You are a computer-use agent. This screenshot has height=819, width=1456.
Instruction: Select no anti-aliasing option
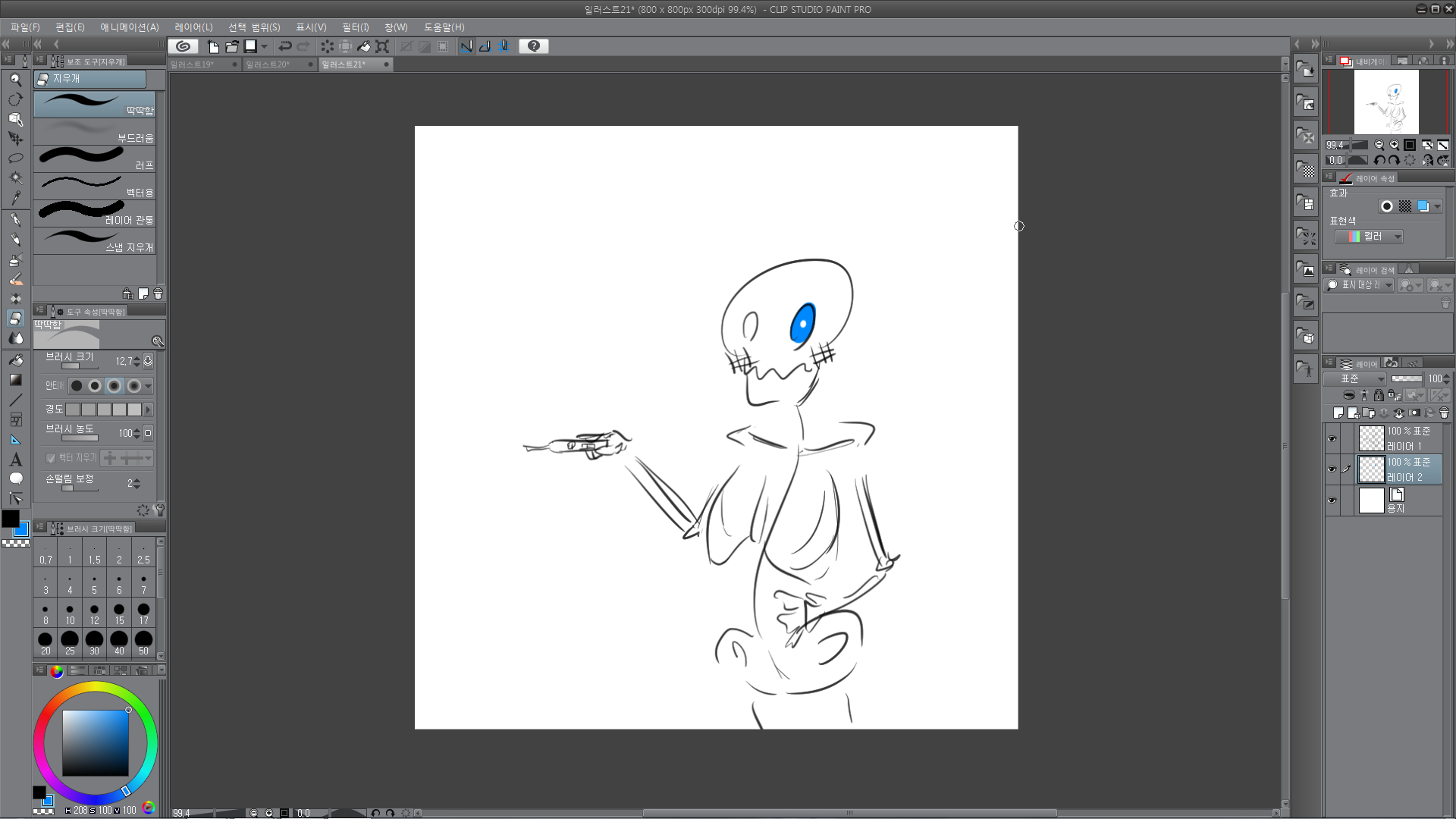click(x=77, y=386)
